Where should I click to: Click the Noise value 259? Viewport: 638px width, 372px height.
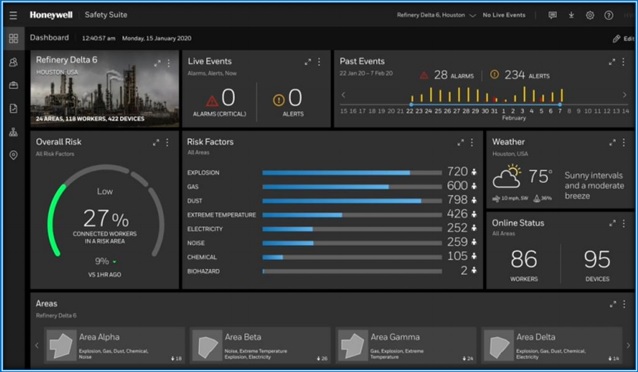tap(457, 242)
